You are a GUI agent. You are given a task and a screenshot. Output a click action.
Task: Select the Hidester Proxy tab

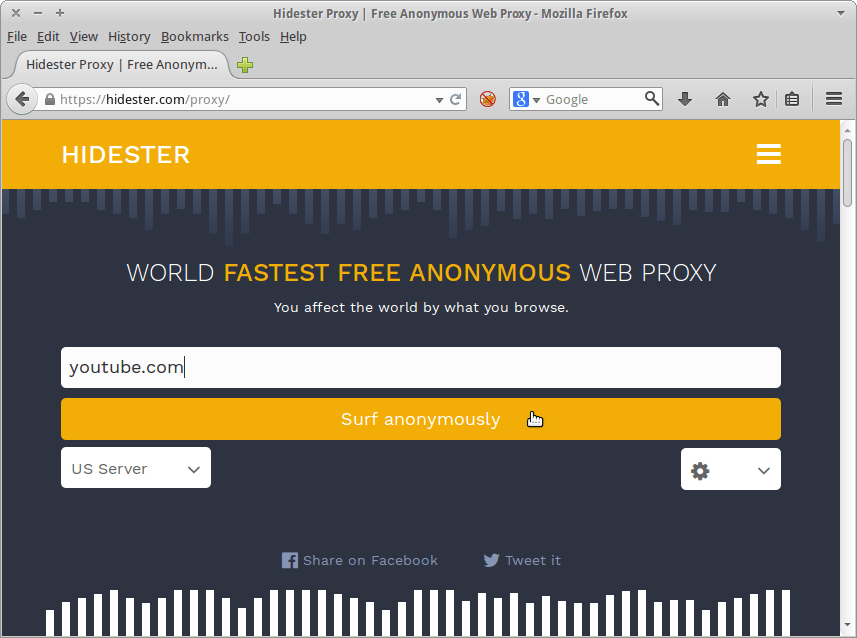[x=121, y=65]
